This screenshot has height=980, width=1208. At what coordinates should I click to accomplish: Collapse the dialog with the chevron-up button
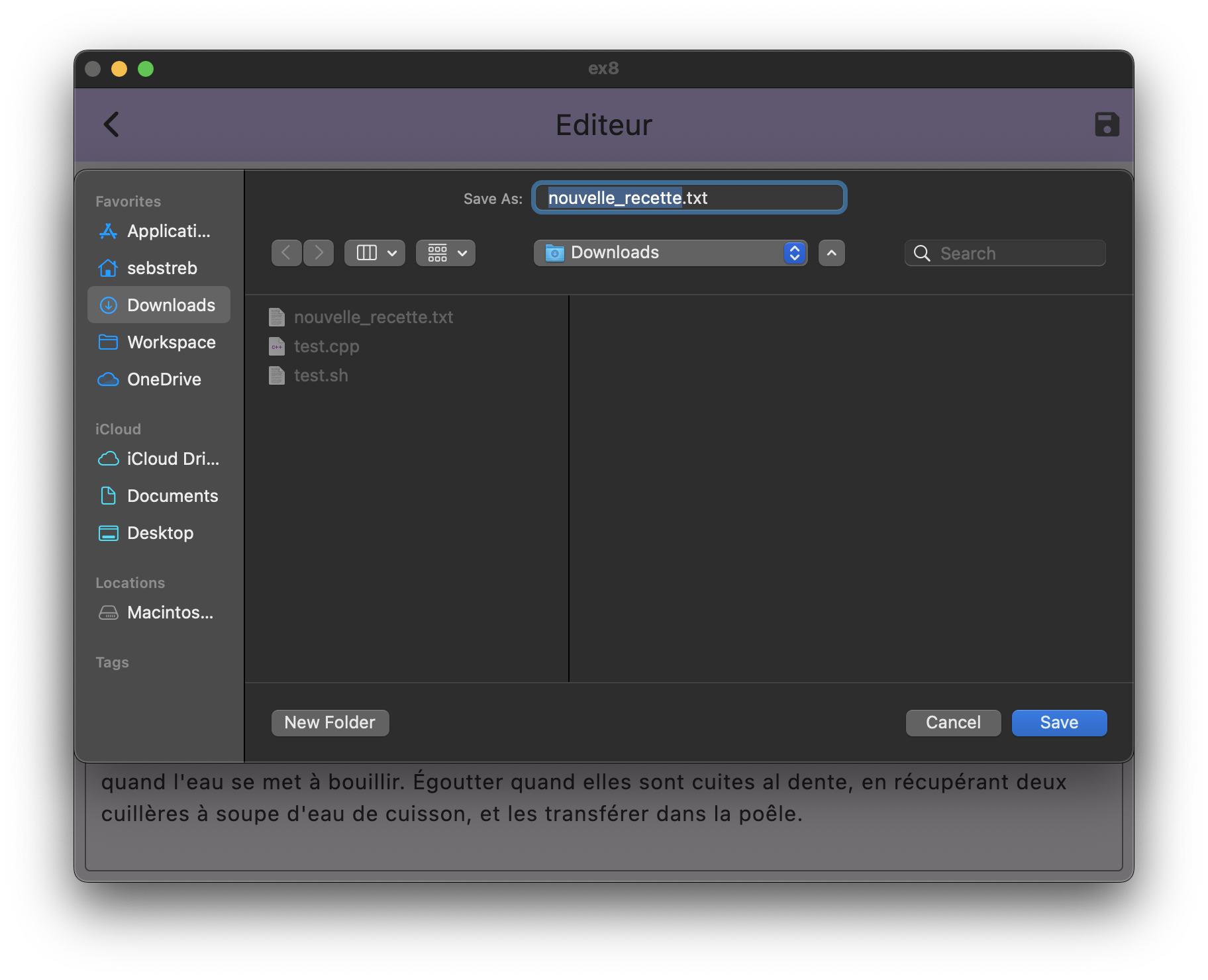[831, 253]
